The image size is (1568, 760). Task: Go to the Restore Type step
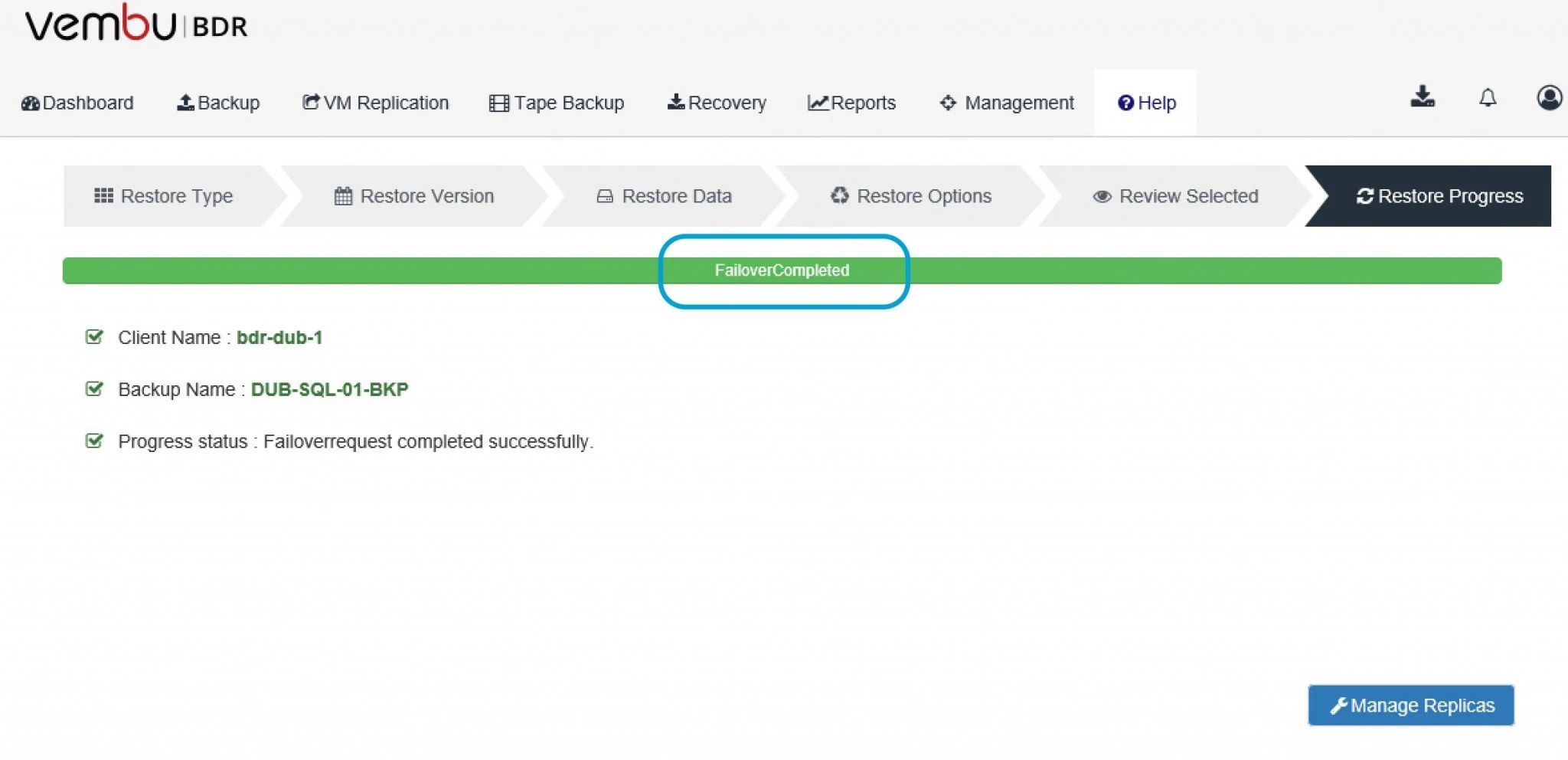[163, 196]
